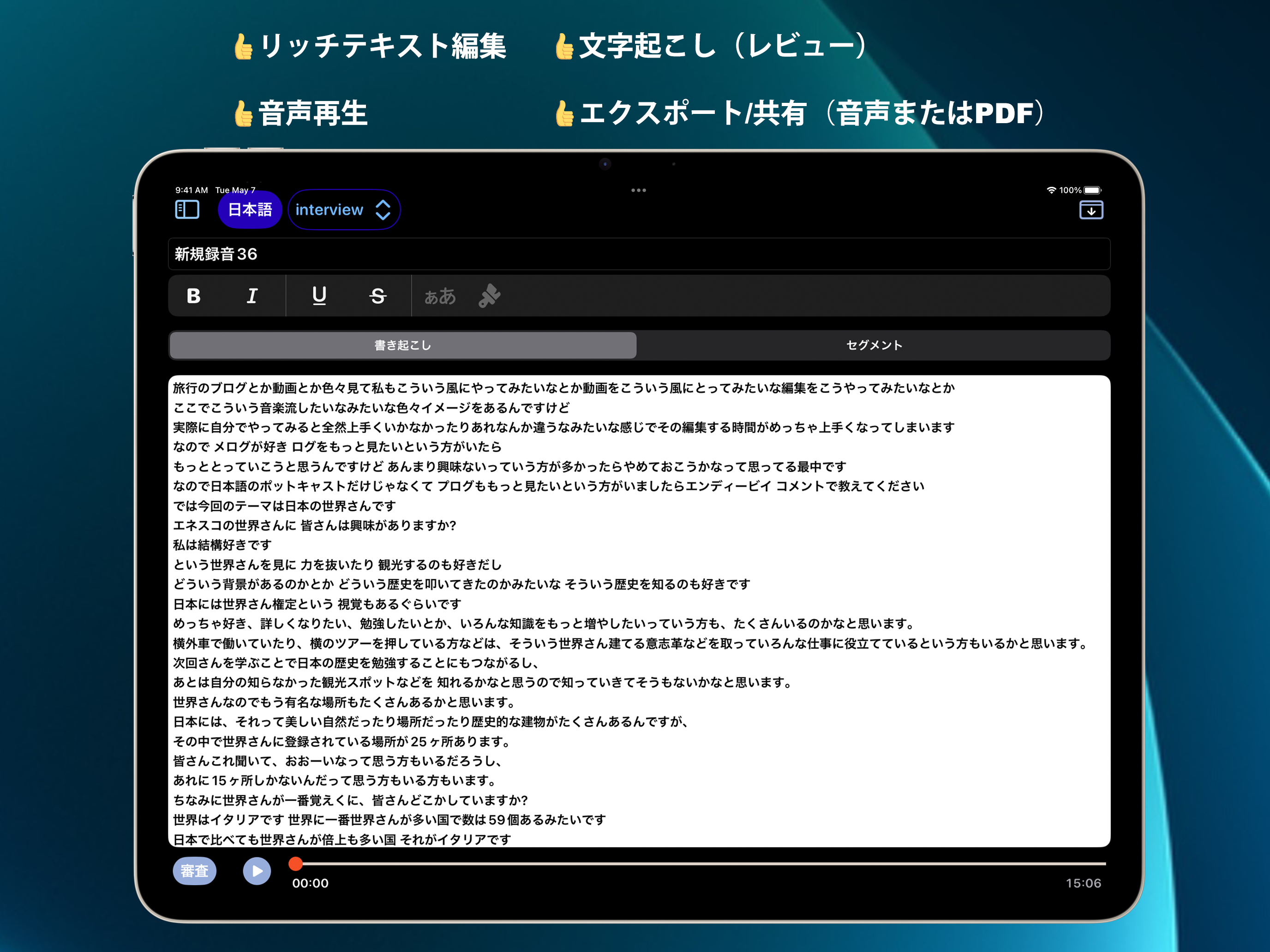Image resolution: width=1270 pixels, height=952 pixels.
Task: Click the 新規録音 36 title field
Action: pyautogui.click(x=639, y=254)
